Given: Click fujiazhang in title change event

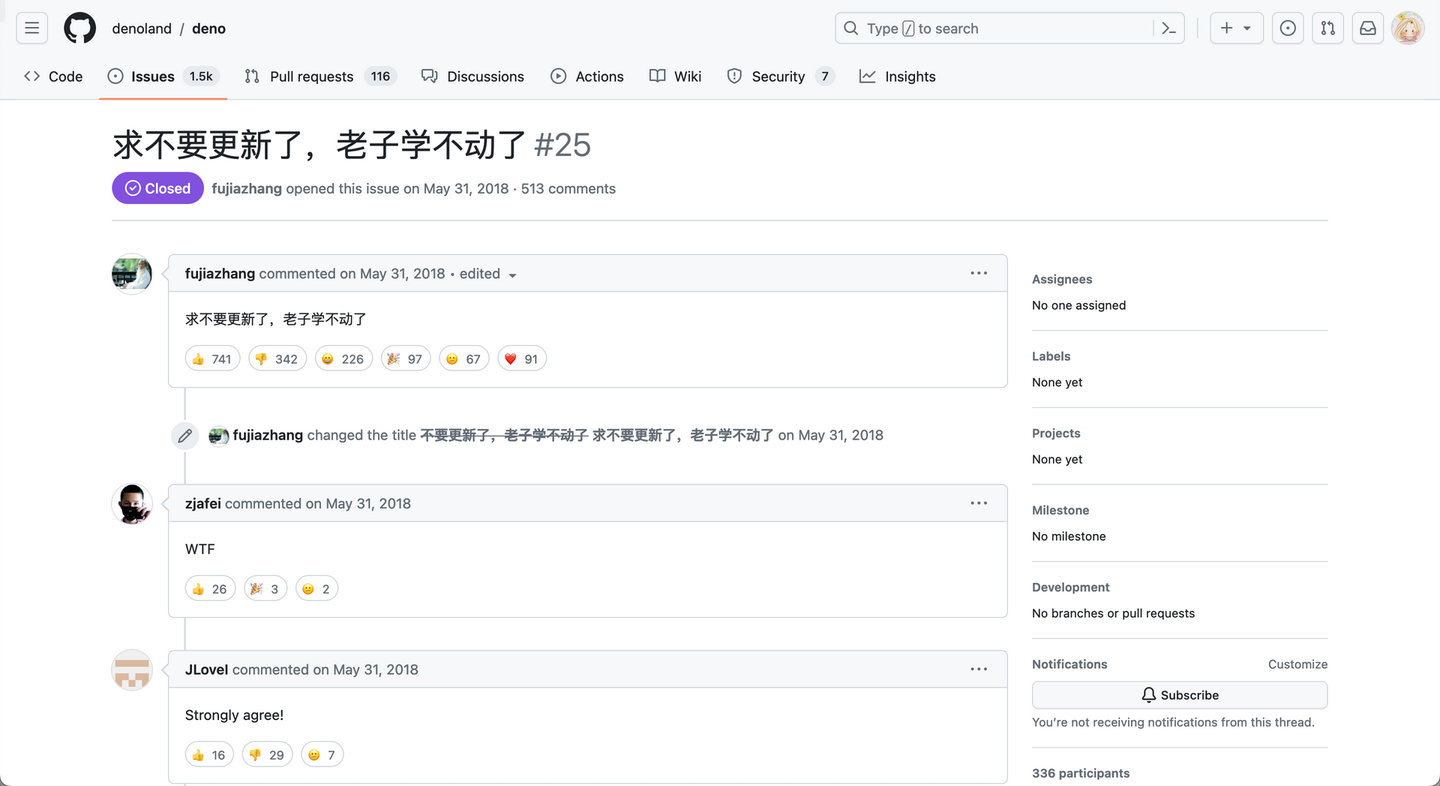Looking at the screenshot, I should [x=268, y=435].
